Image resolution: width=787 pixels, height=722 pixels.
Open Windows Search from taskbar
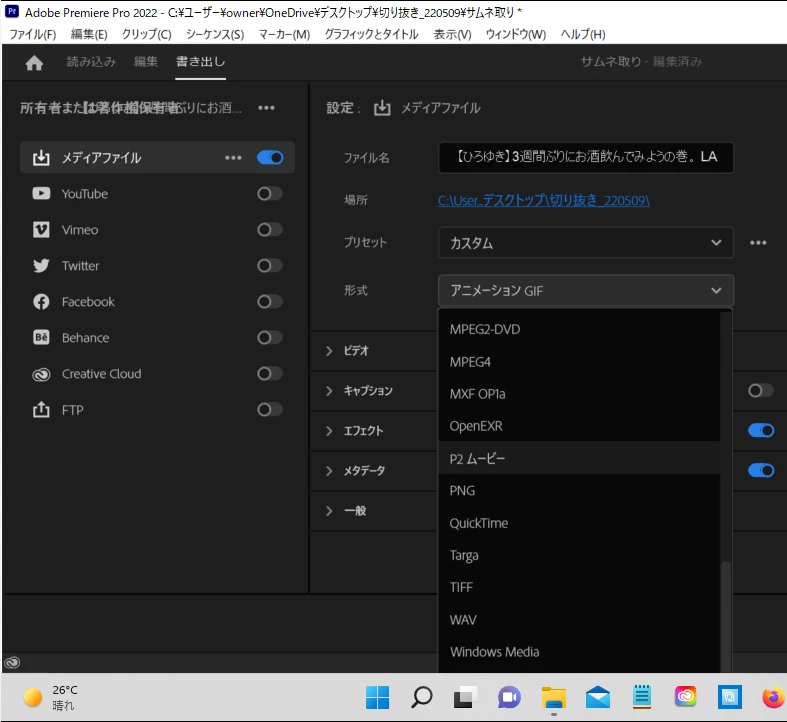click(422, 697)
